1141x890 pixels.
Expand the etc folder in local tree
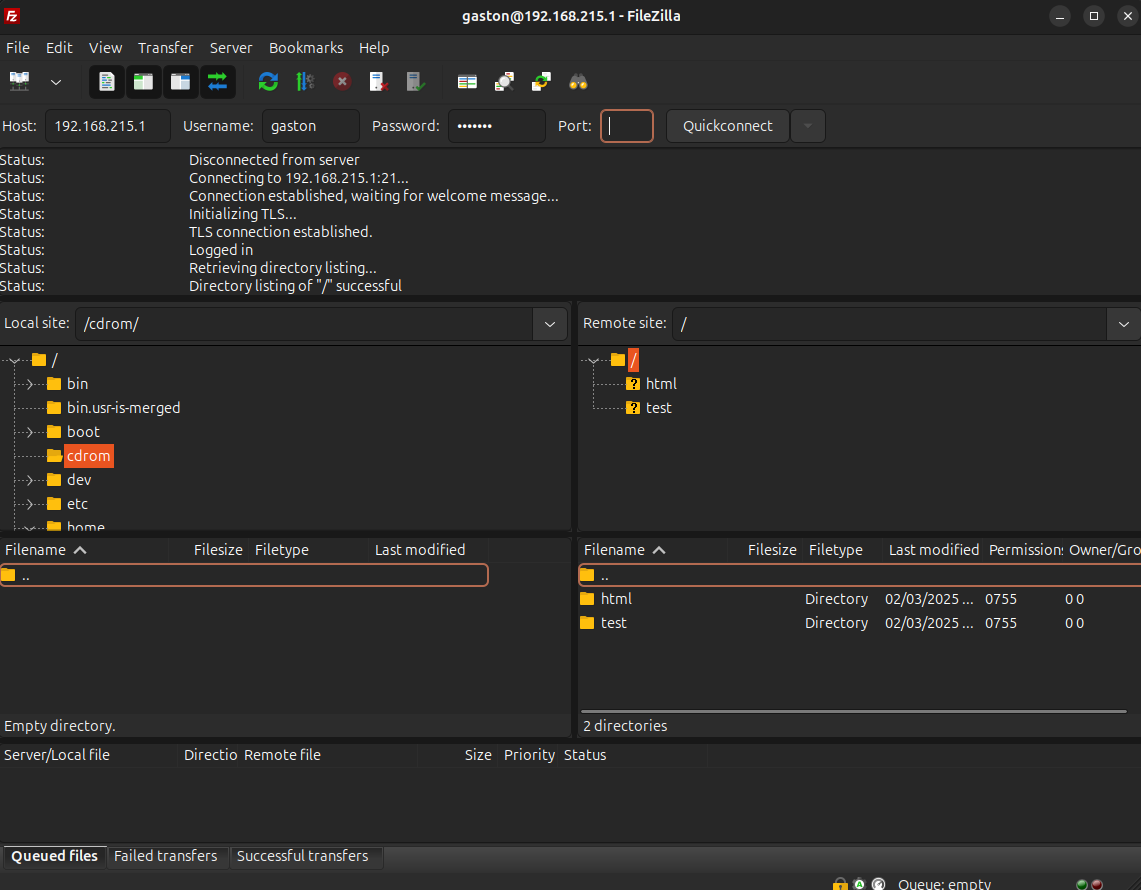(x=28, y=504)
